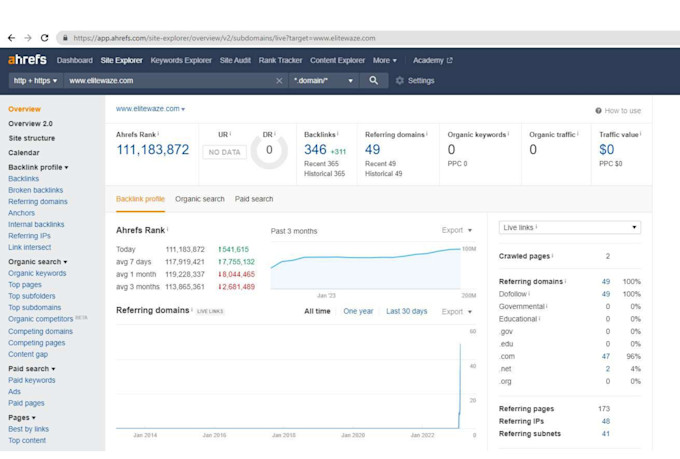Click the 111,183,872 Ahrefs Rank value
This screenshot has width=680, height=459.
(153, 150)
